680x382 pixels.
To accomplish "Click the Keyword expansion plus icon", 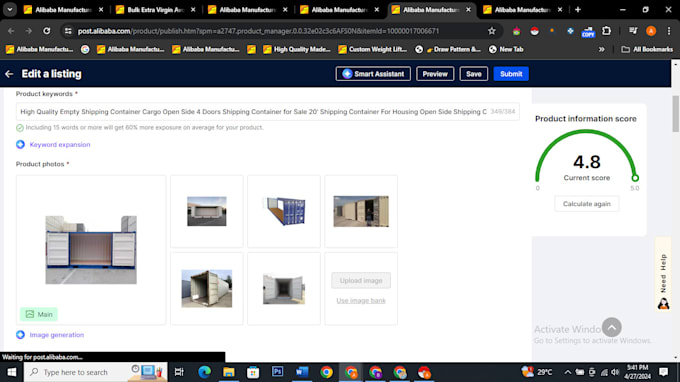I will pos(20,144).
